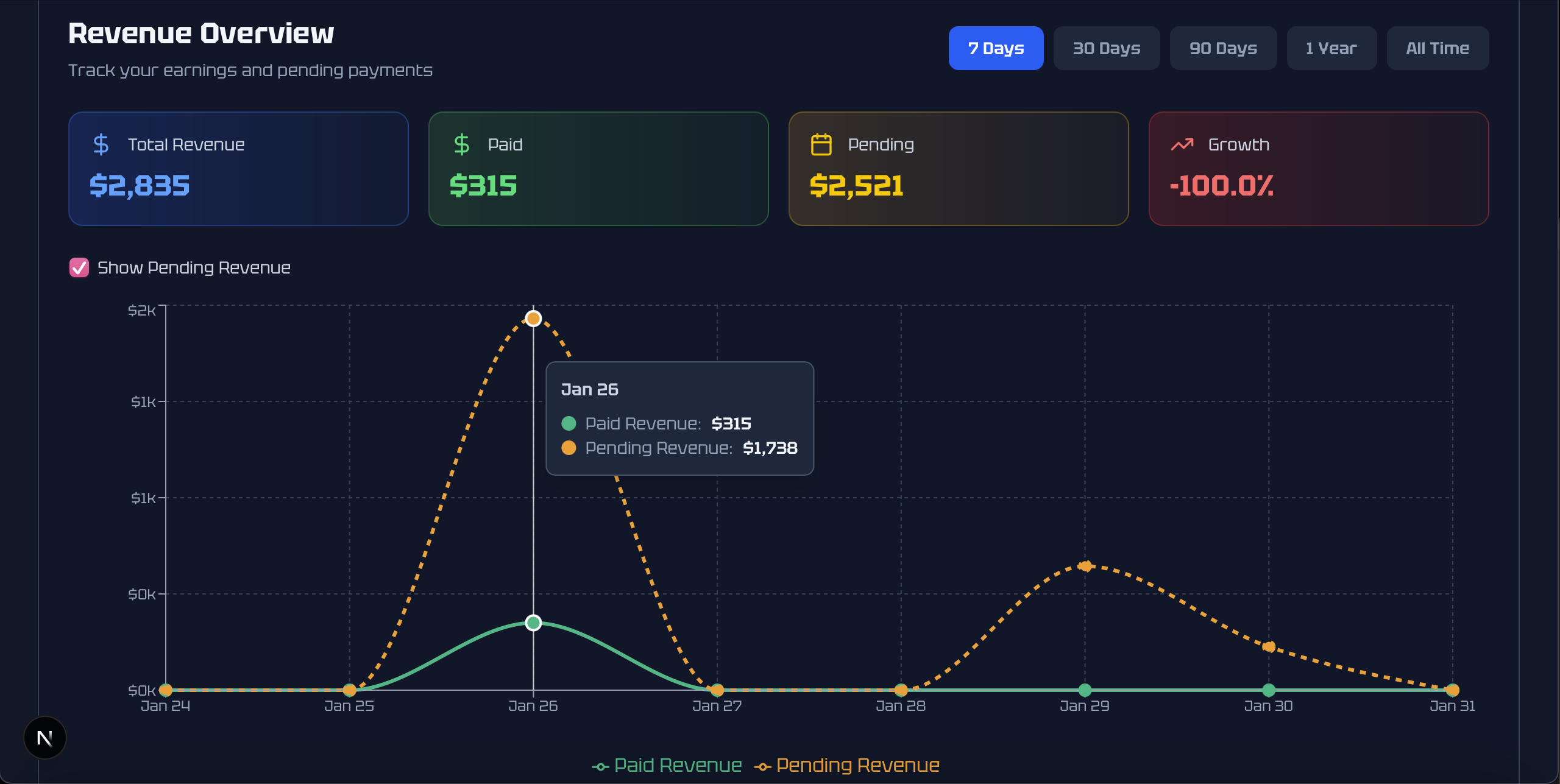This screenshot has width=1560, height=784.
Task: Click the $2k y-axis label
Action: pyautogui.click(x=142, y=311)
